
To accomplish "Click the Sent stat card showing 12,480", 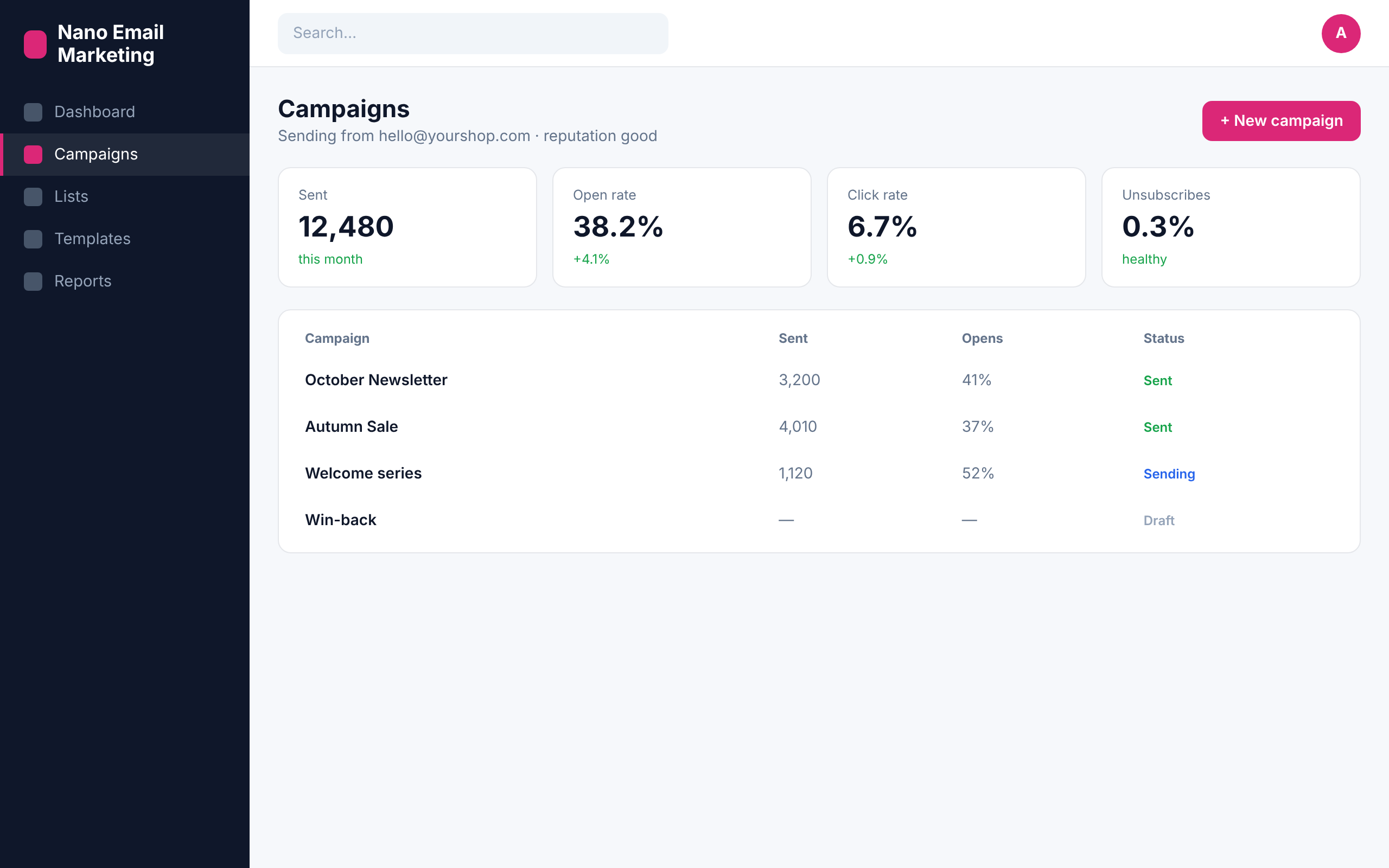I will [407, 227].
